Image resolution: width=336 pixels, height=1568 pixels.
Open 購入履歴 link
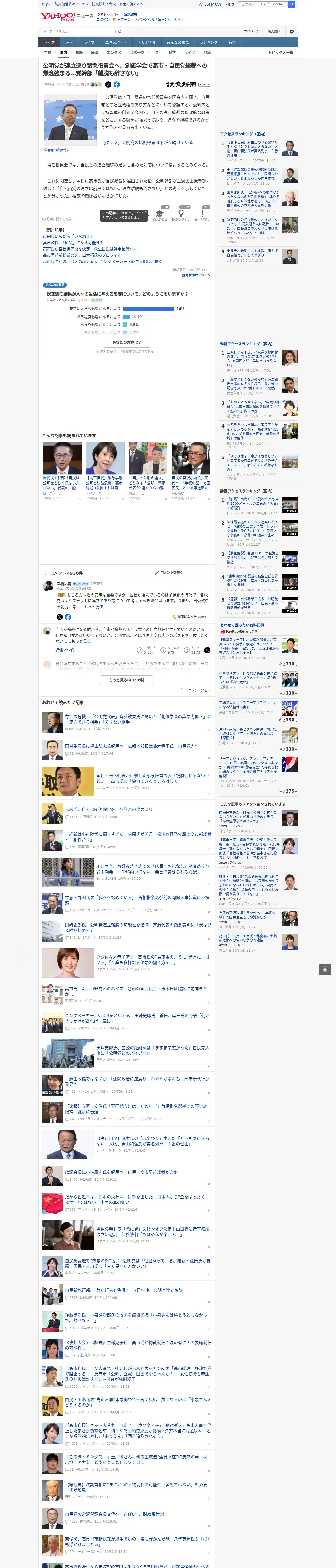tap(274, 32)
